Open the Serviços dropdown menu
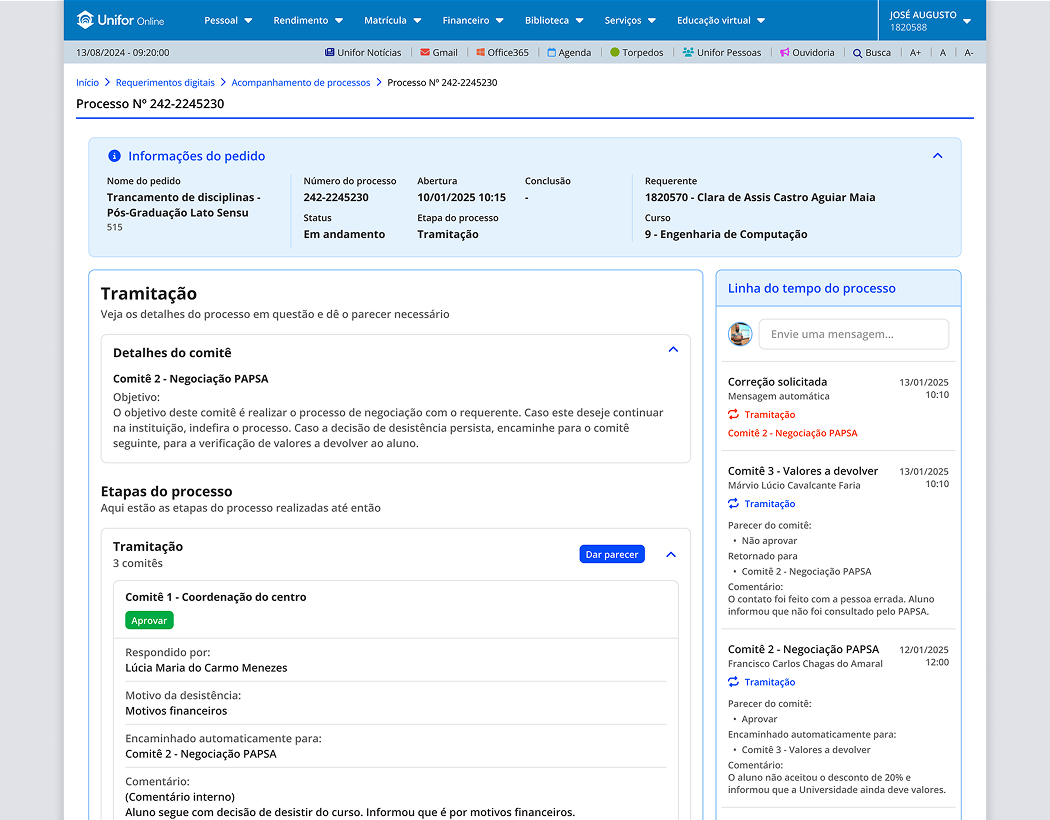Screen dimensions: 1050x820 click(x=630, y=20)
